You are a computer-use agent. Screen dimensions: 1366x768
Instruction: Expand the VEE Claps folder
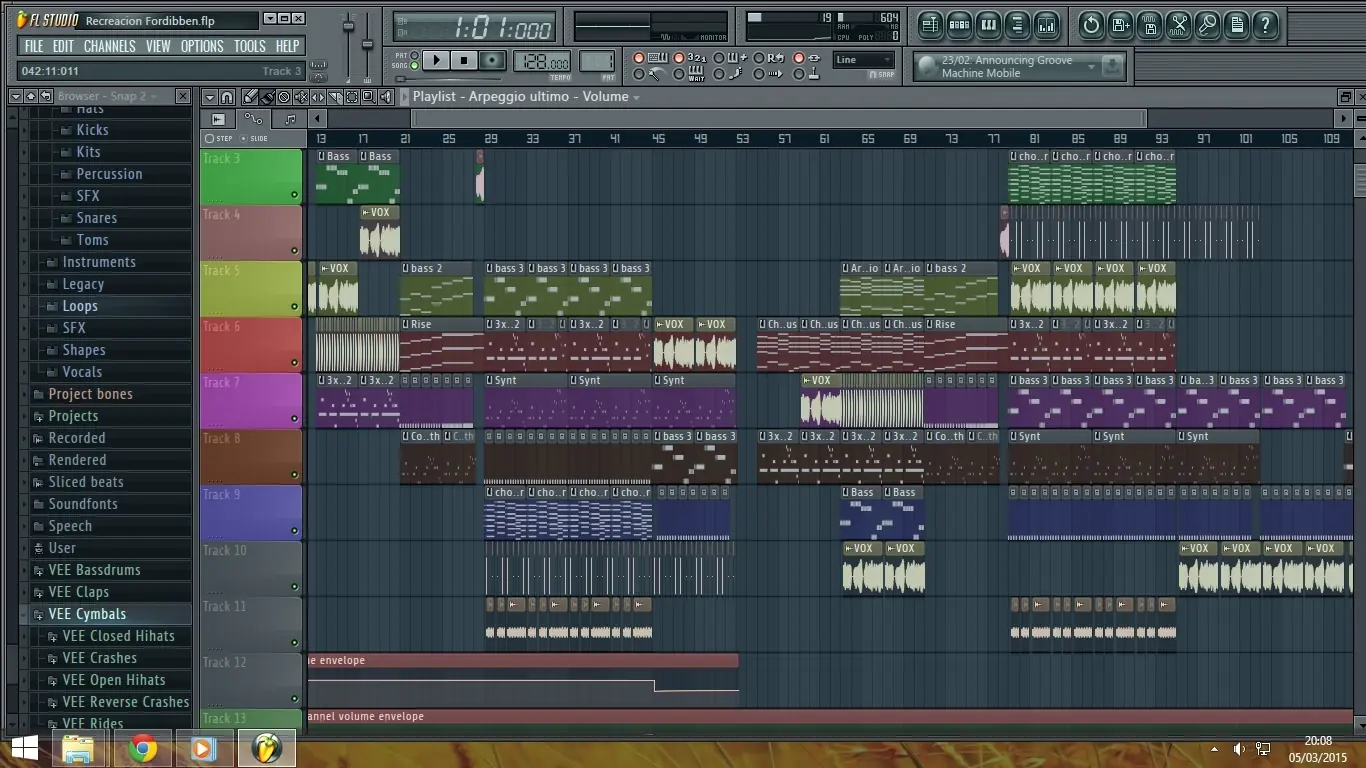point(78,592)
